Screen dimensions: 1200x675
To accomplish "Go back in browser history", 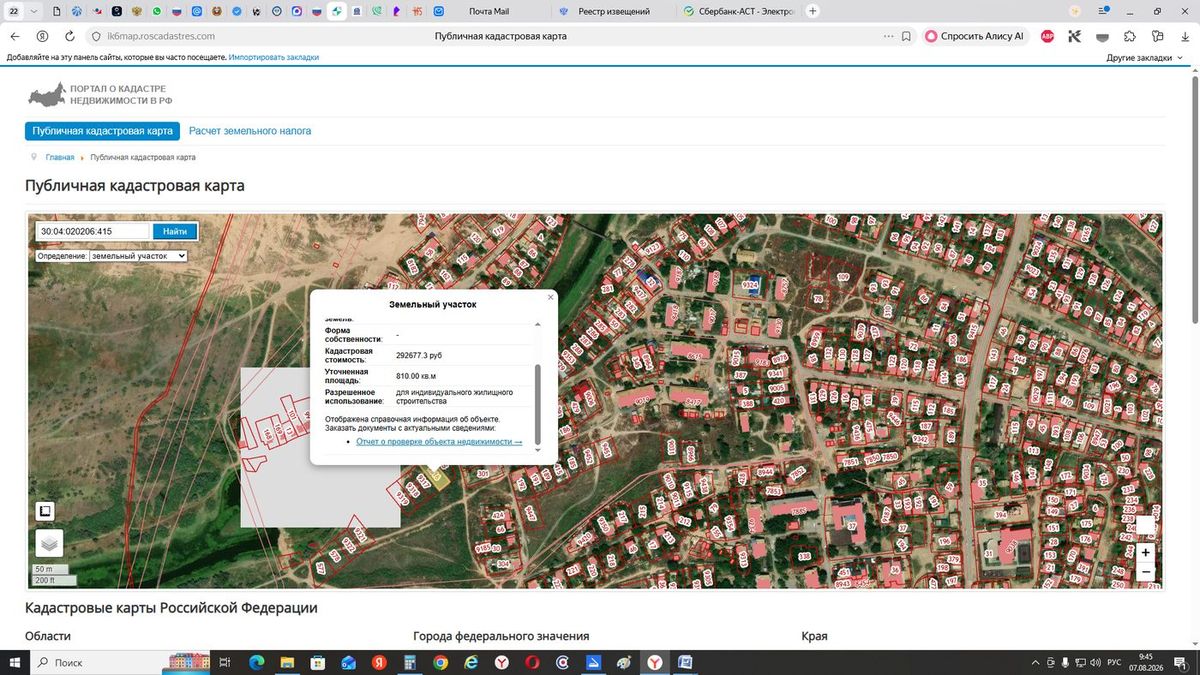I will coord(15,36).
